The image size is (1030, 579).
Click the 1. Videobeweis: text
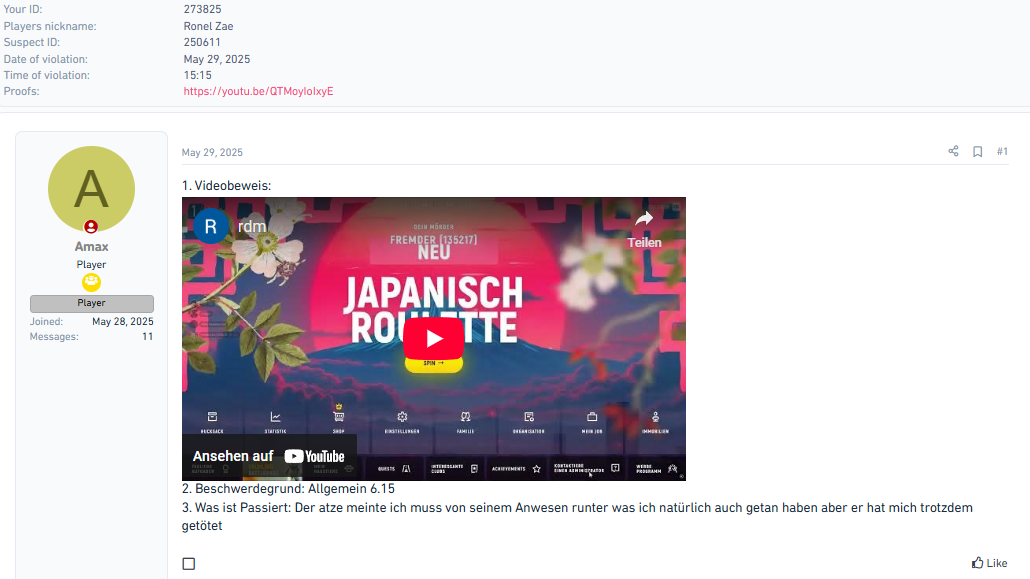[x=227, y=185]
